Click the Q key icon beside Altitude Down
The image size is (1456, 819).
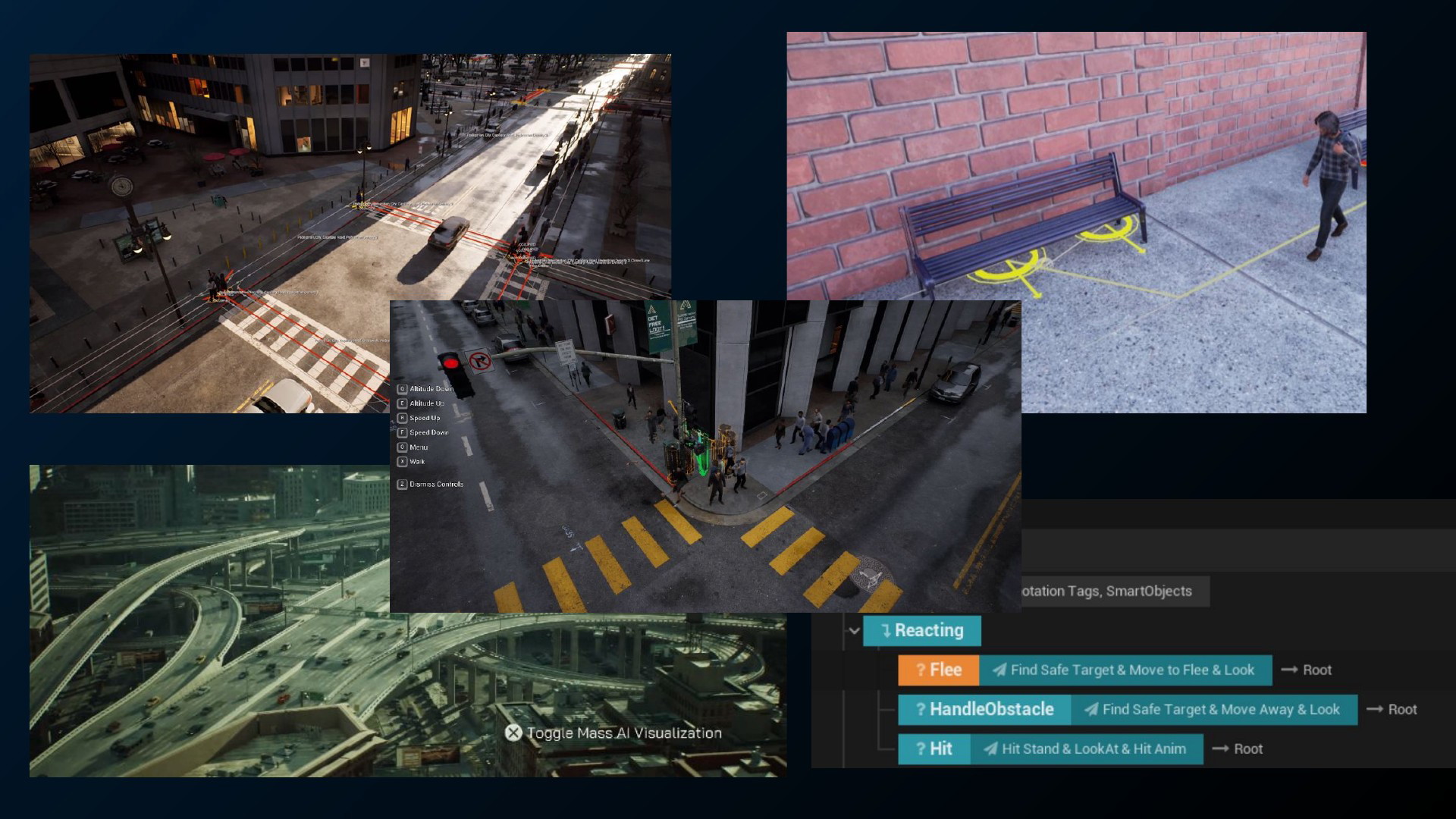click(x=402, y=389)
